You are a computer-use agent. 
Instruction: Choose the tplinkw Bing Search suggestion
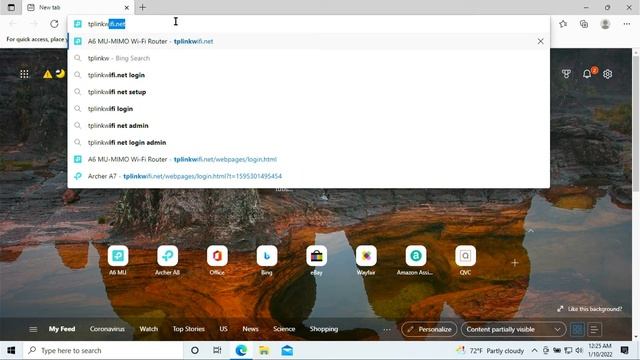309,58
